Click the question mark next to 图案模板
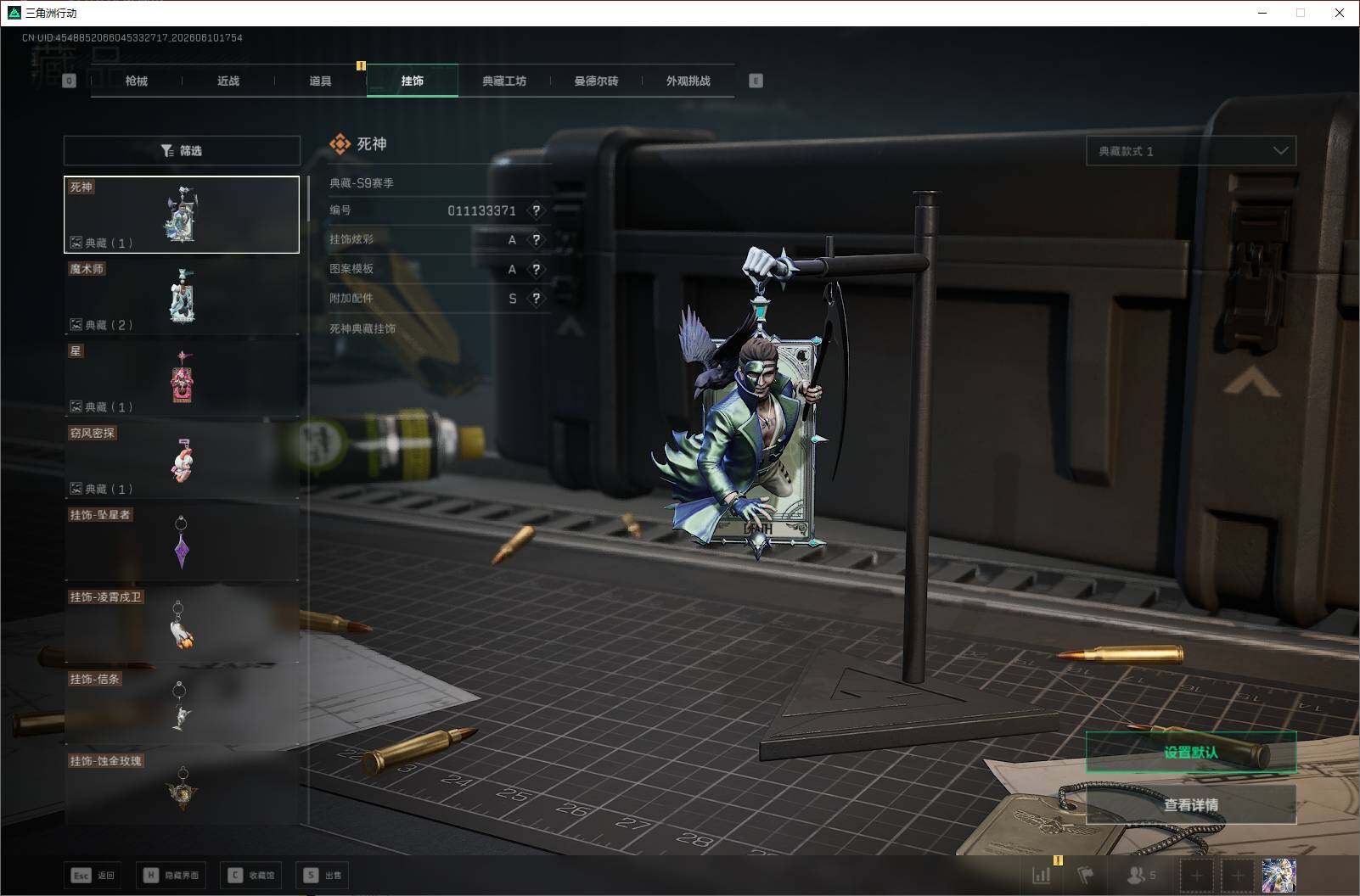The image size is (1360, 896). point(536,269)
